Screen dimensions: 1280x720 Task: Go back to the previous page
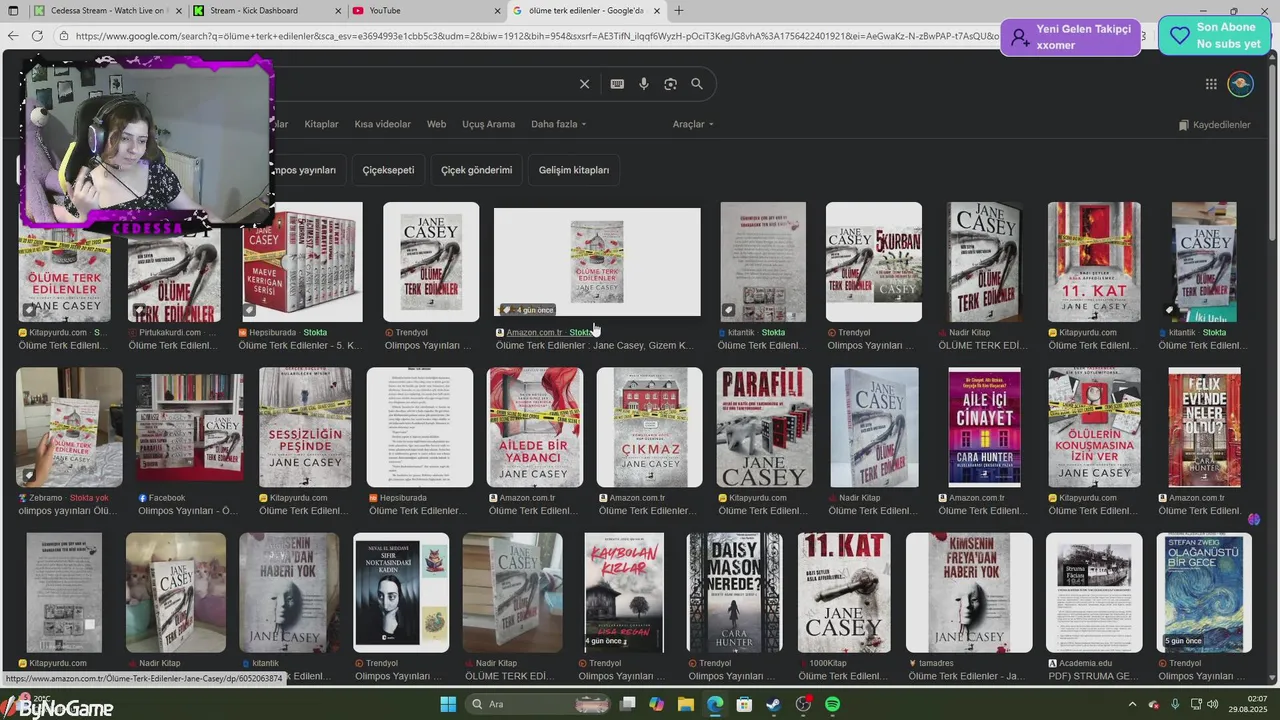click(x=13, y=36)
